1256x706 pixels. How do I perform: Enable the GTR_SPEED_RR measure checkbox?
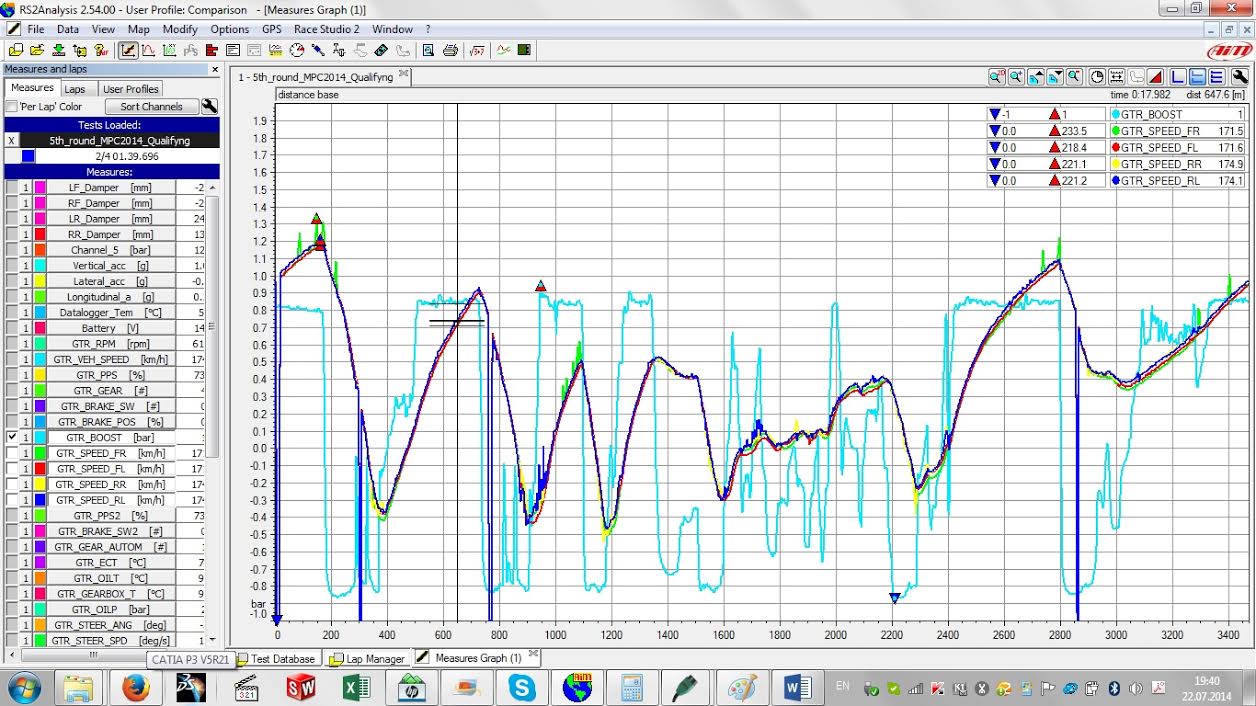click(12, 484)
